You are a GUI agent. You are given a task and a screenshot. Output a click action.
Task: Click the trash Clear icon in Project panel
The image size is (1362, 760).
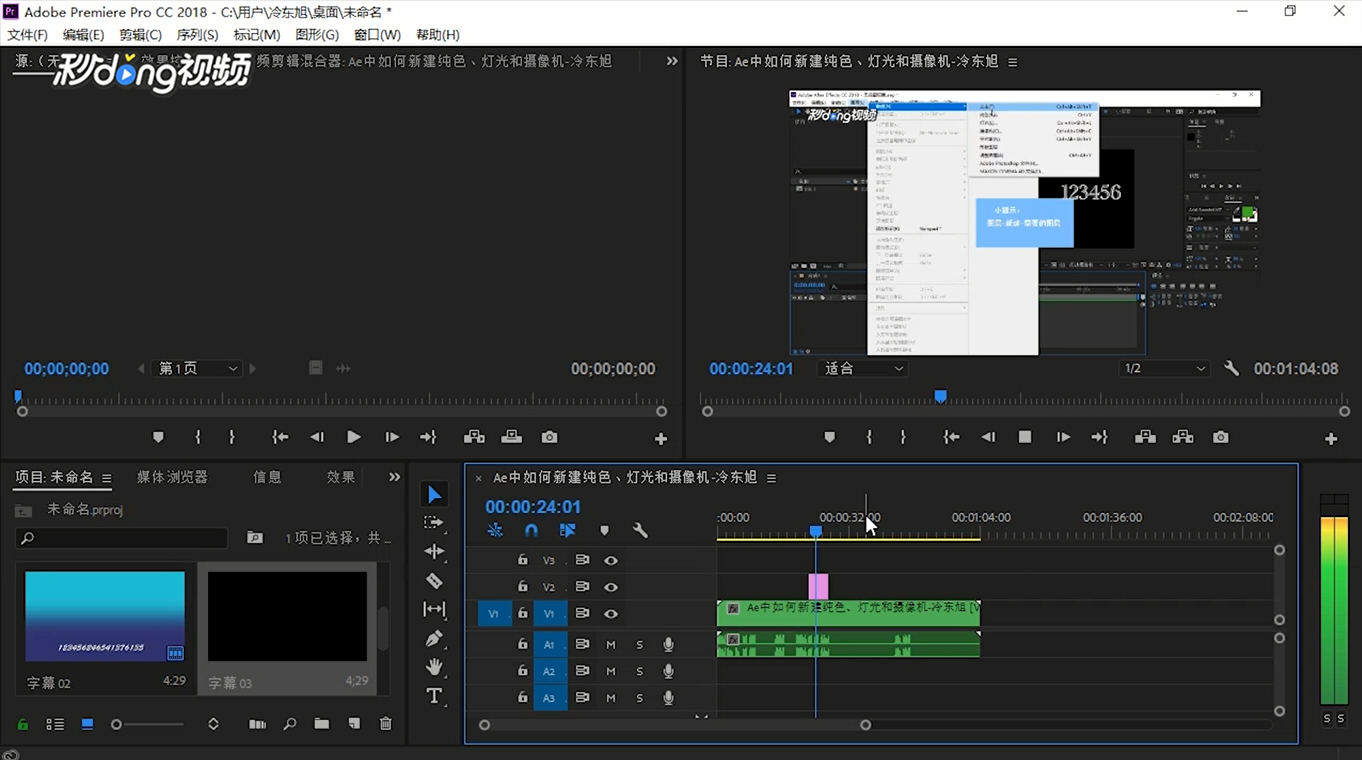[386, 724]
